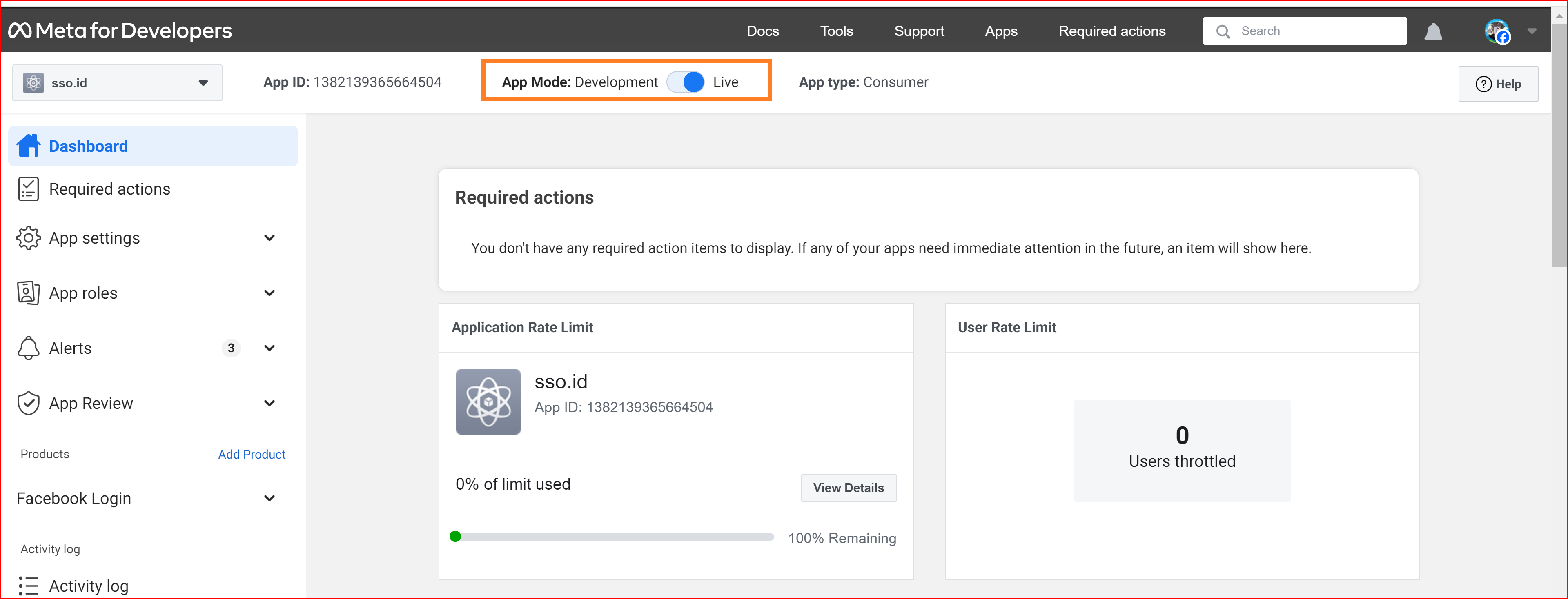
Task: Click the App roles badge icon
Action: tap(28, 293)
